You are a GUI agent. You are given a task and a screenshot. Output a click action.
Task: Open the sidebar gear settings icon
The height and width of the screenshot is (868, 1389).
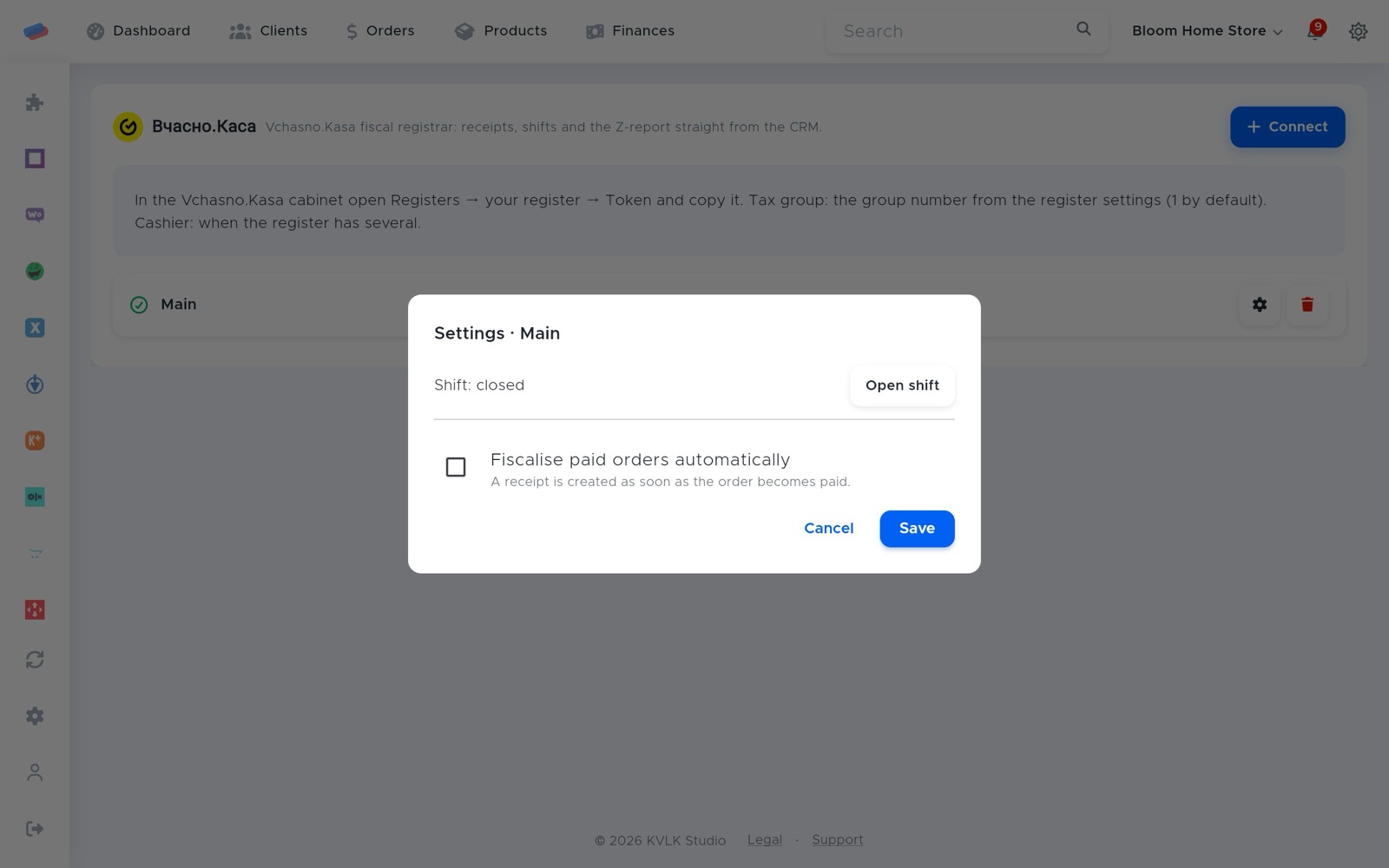35,716
